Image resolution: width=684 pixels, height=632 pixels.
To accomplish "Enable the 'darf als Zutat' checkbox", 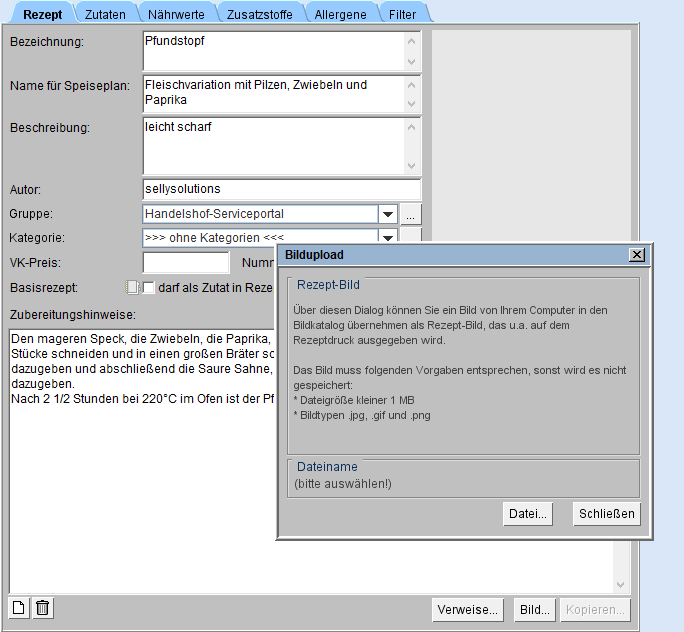I will (x=148, y=288).
